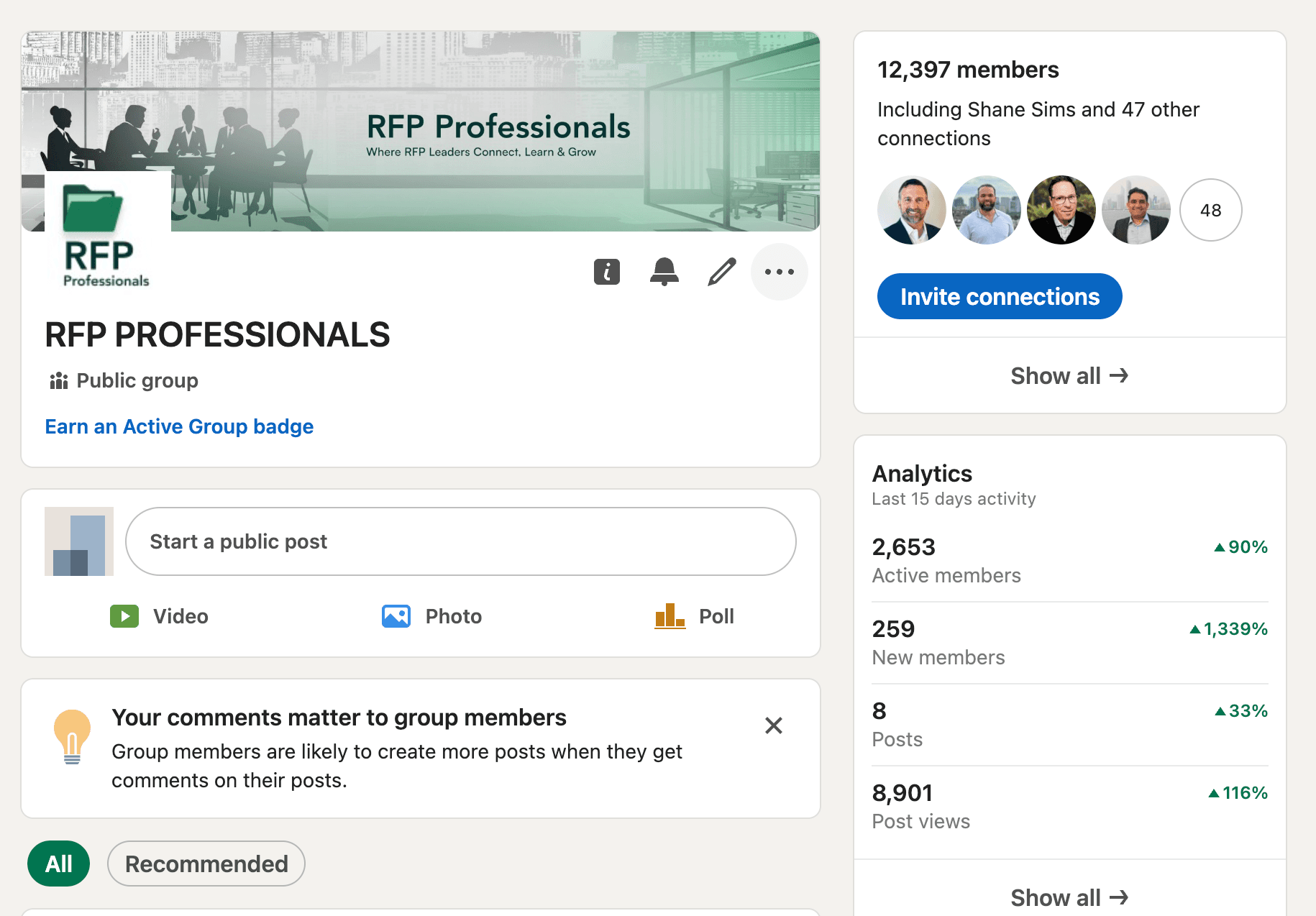
Task: Toggle the group notification bell
Action: tap(664, 272)
